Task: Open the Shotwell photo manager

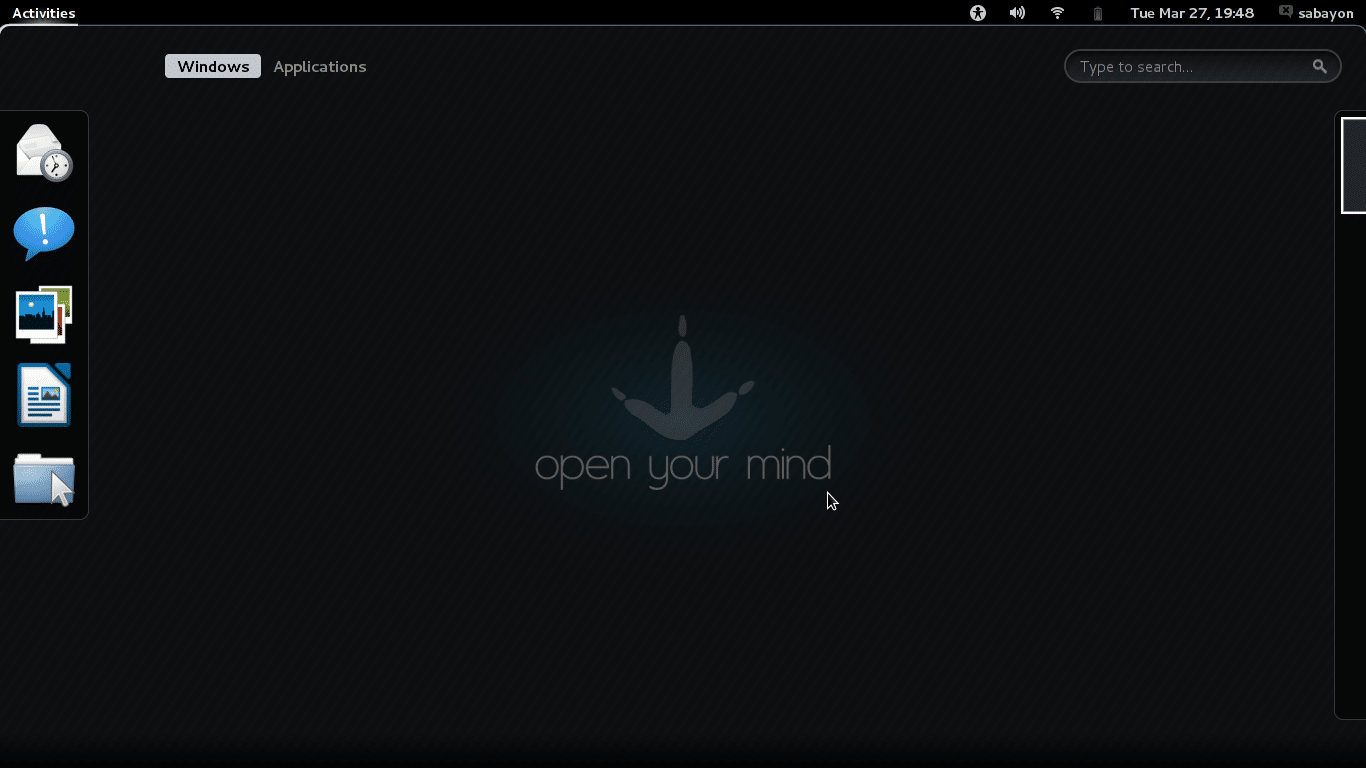Action: (x=44, y=314)
